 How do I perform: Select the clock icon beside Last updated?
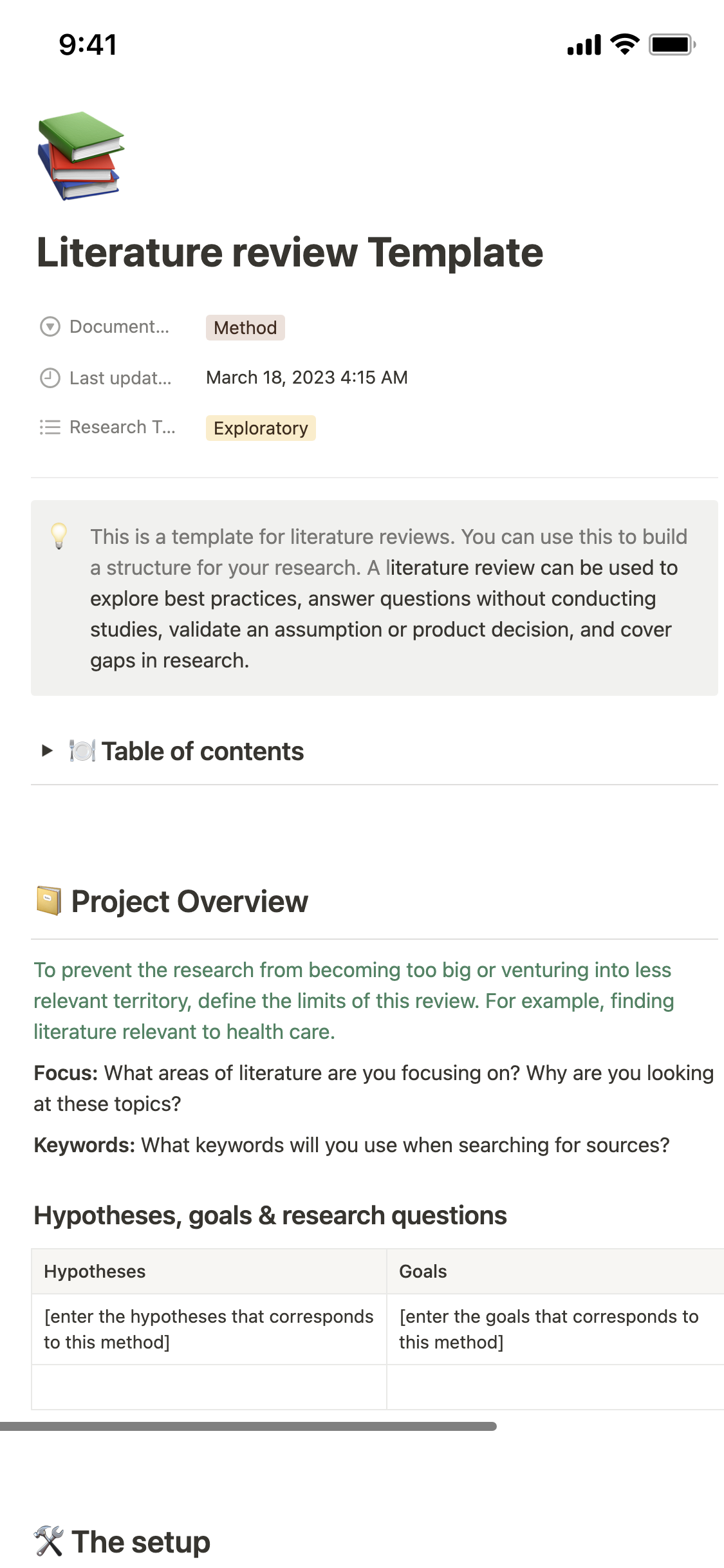(49, 377)
